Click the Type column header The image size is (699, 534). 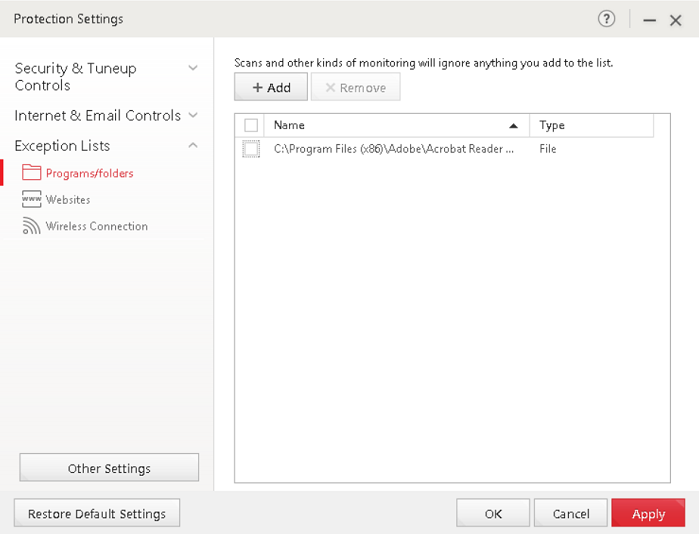[590, 125]
